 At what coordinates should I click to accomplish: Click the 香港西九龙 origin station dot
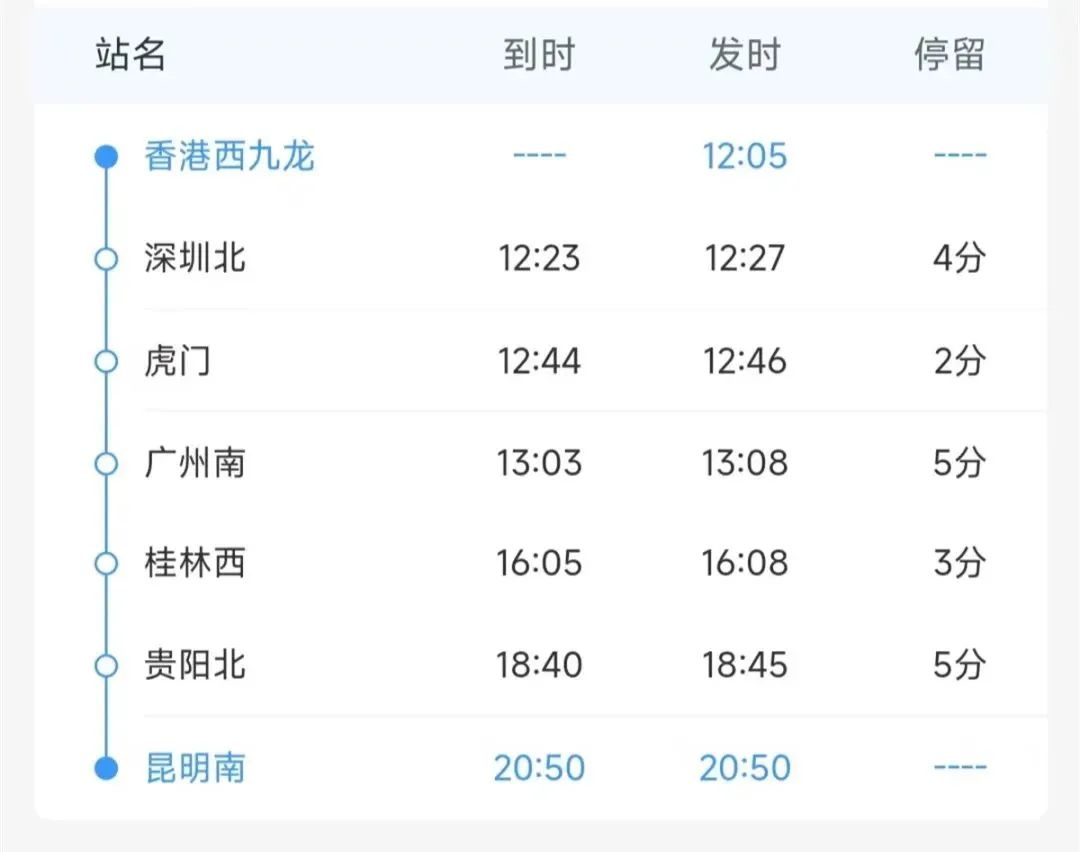tap(106, 156)
